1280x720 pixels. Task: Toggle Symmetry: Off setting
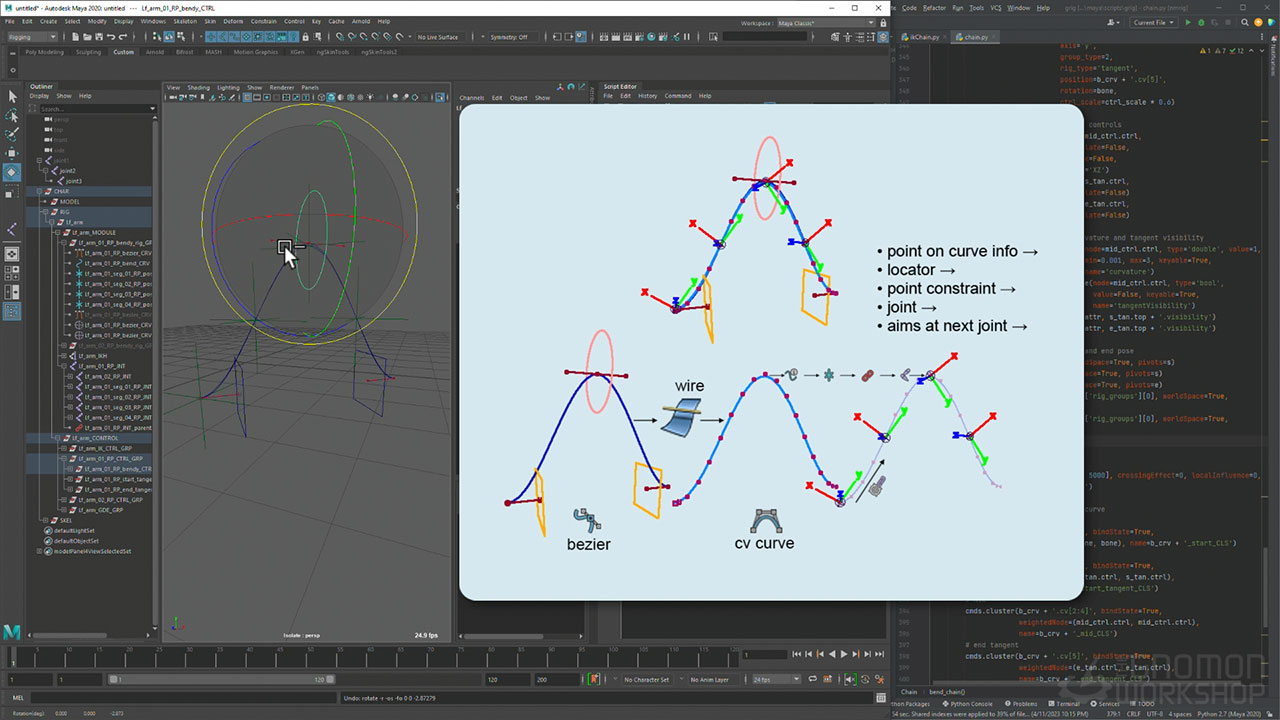click(x=509, y=37)
